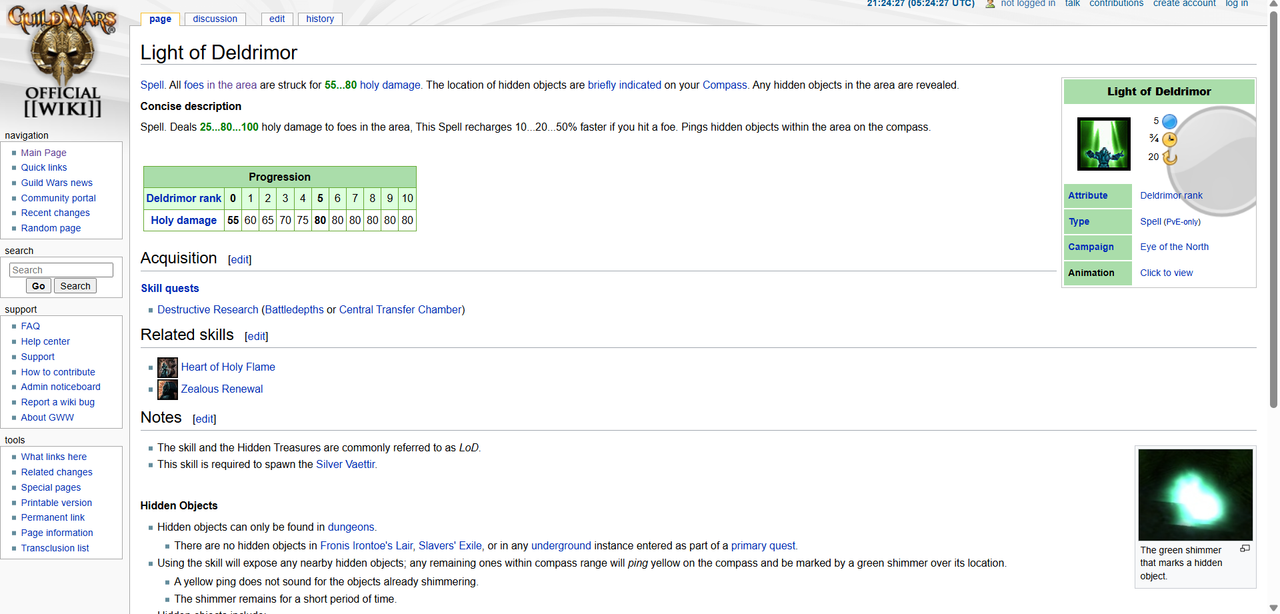Open the Battledepths link
This screenshot has width=1280, height=614.
tap(295, 310)
